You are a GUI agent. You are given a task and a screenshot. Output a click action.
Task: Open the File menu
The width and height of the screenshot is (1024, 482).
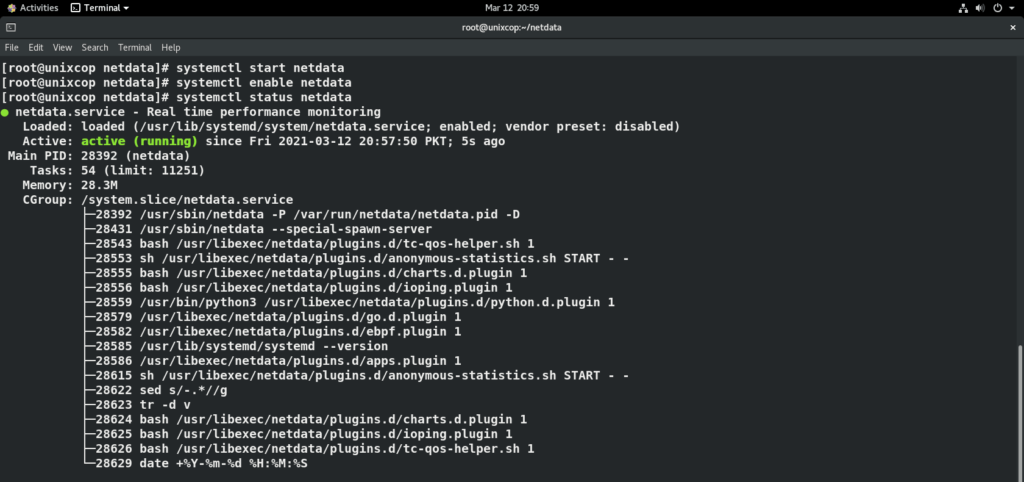tap(12, 48)
